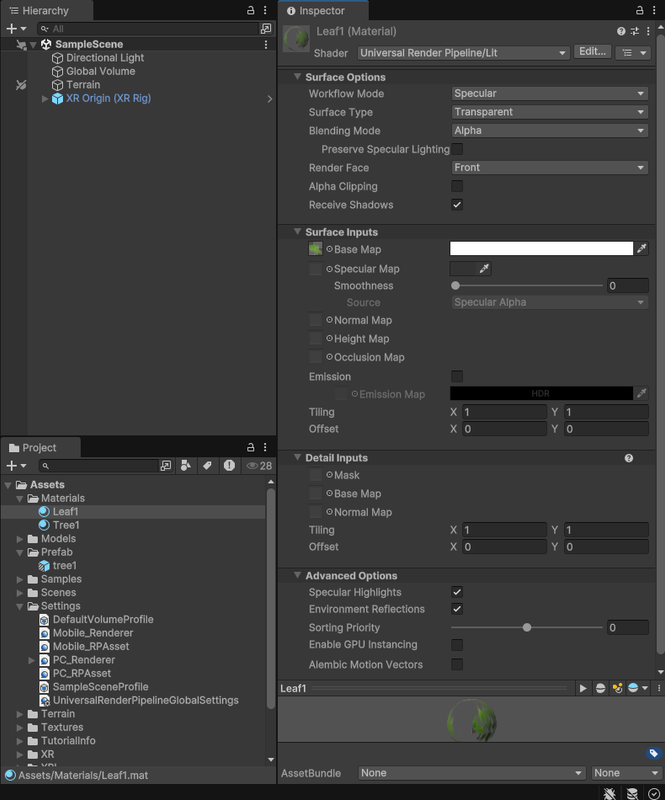
Task: Enable Alembic Motion Vectors checkbox
Action: coord(457,664)
